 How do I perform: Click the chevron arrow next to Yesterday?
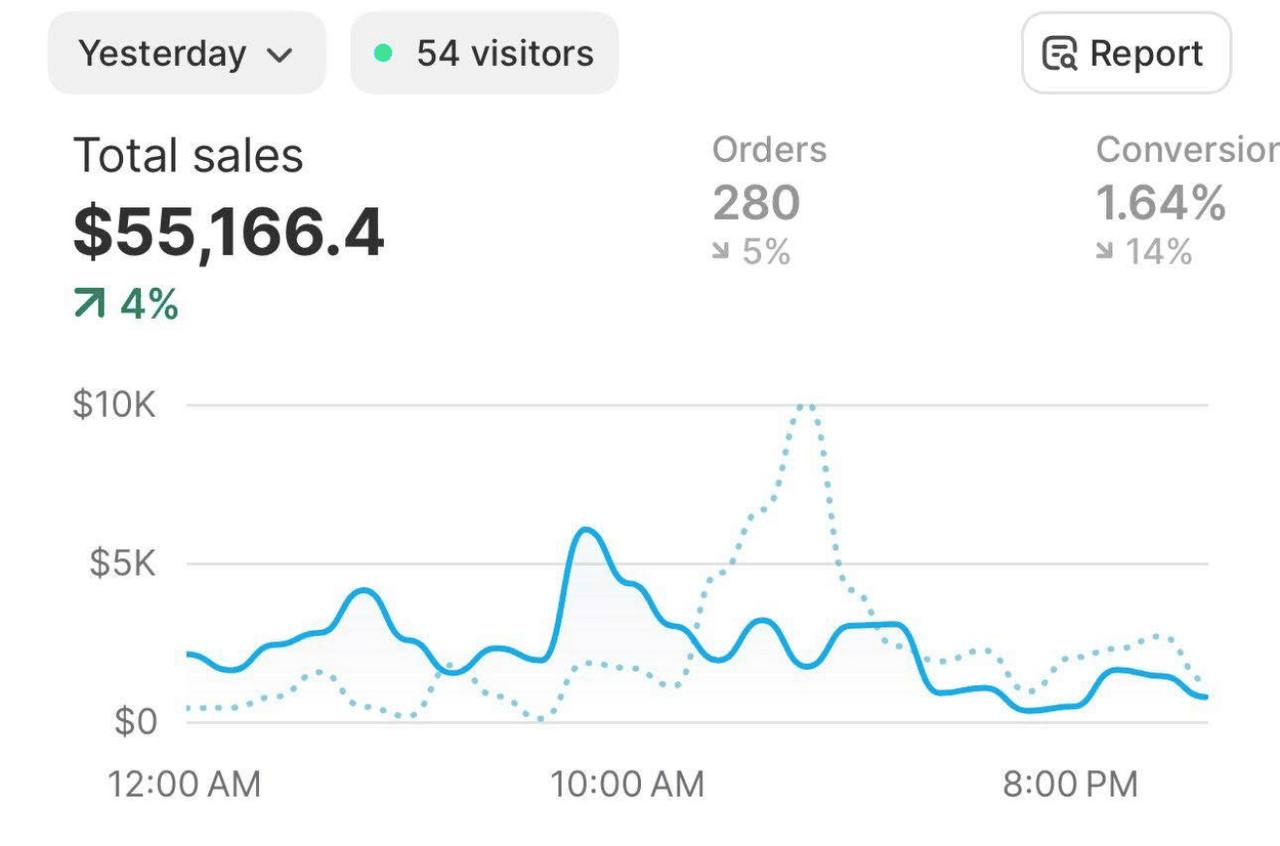click(x=281, y=55)
